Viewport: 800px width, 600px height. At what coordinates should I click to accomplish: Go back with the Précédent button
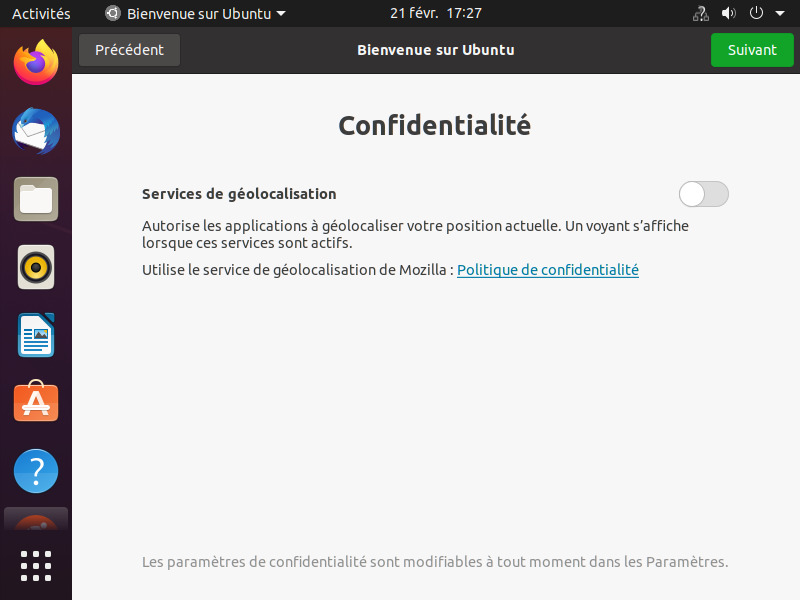129,50
